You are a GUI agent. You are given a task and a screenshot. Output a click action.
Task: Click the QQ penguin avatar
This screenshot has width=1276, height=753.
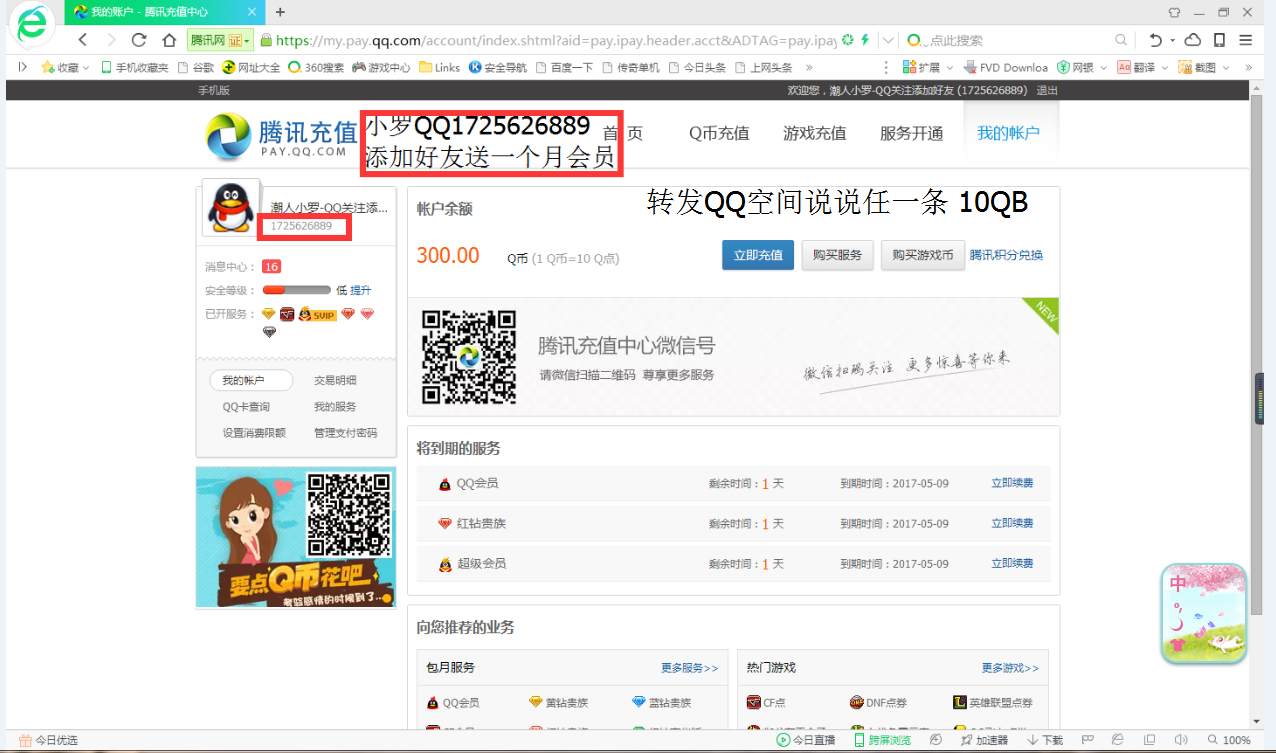tap(231, 208)
